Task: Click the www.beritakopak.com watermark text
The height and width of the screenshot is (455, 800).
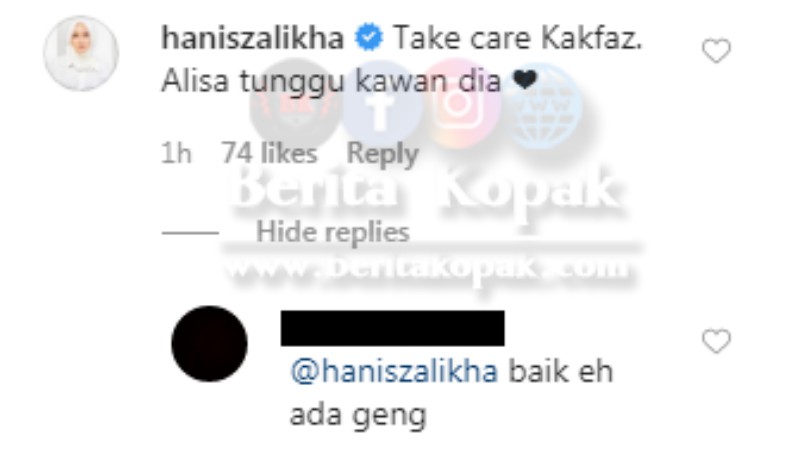Action: point(427,267)
